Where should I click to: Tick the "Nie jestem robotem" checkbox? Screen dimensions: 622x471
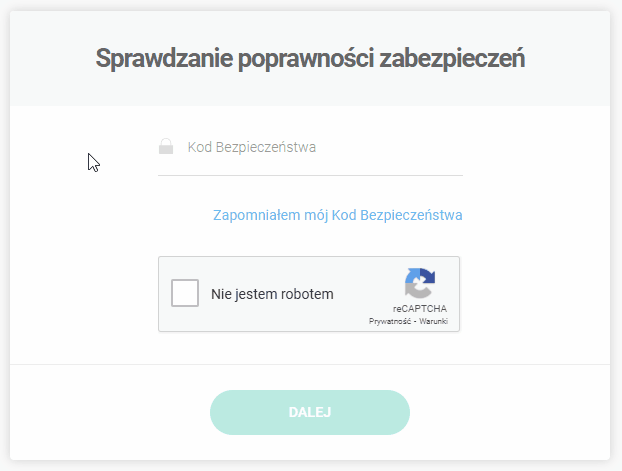tap(185, 294)
